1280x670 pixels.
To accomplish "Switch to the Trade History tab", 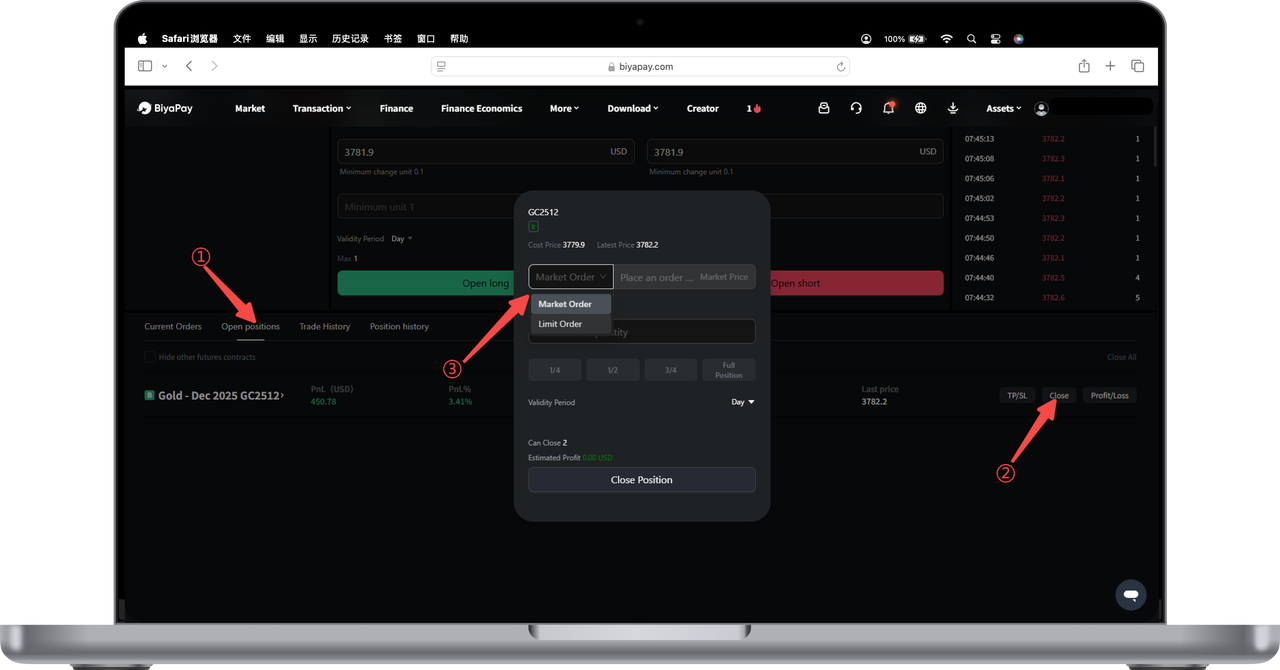I will 325,327.
